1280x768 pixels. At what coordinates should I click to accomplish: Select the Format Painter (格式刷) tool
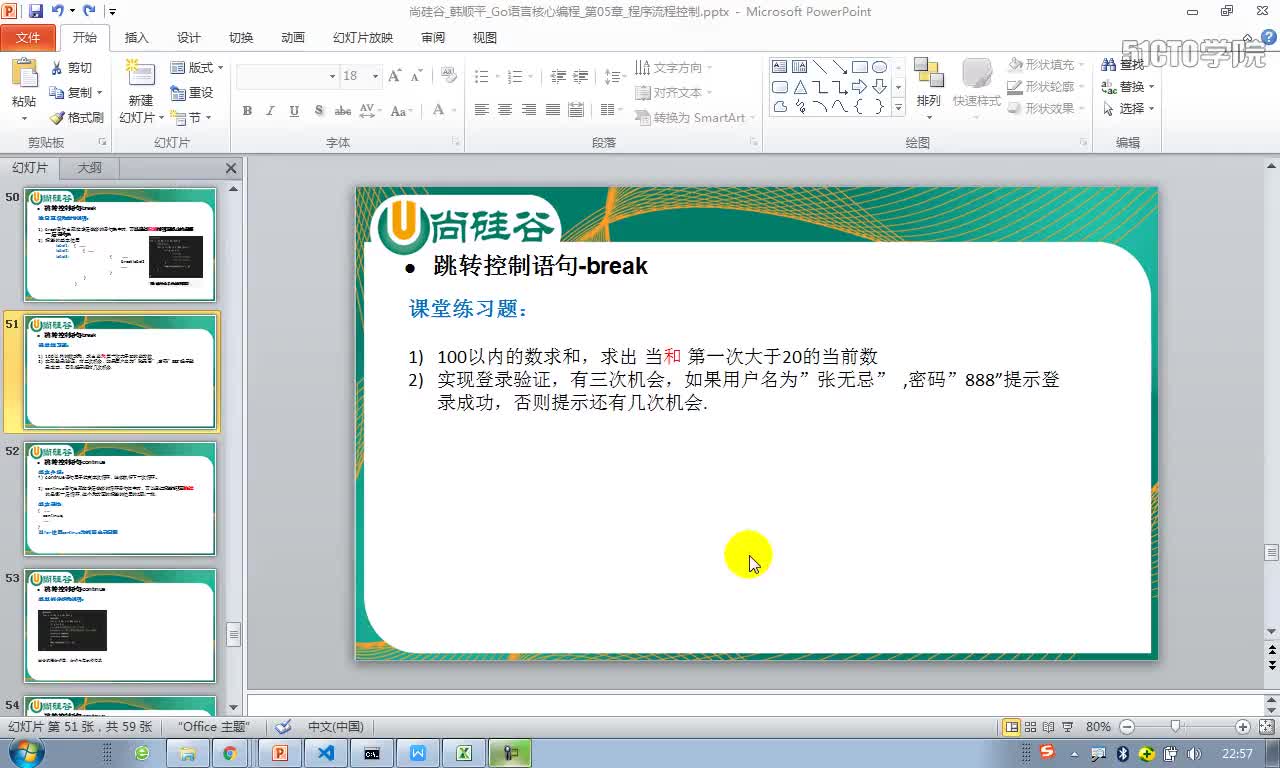click(x=77, y=117)
